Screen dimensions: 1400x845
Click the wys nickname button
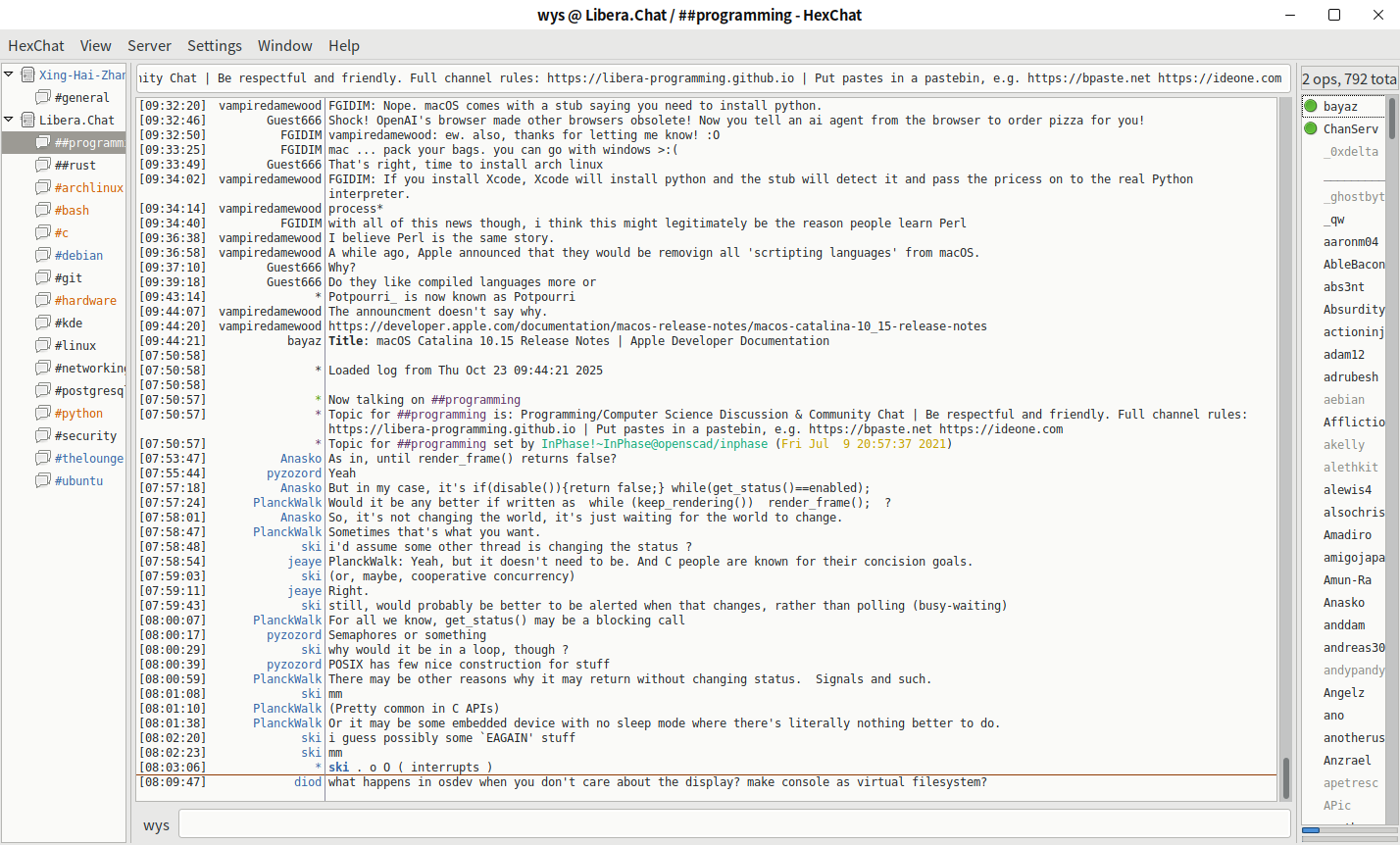[x=156, y=824]
